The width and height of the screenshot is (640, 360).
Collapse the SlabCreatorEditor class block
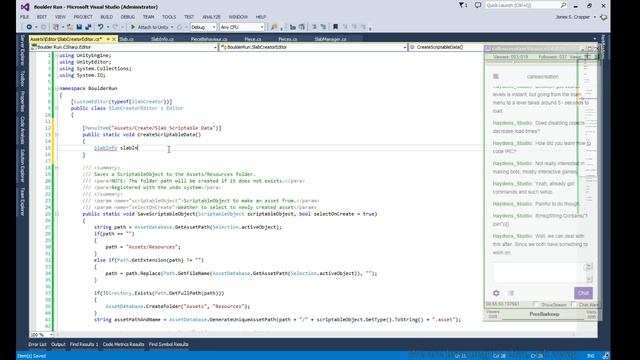coord(57,108)
